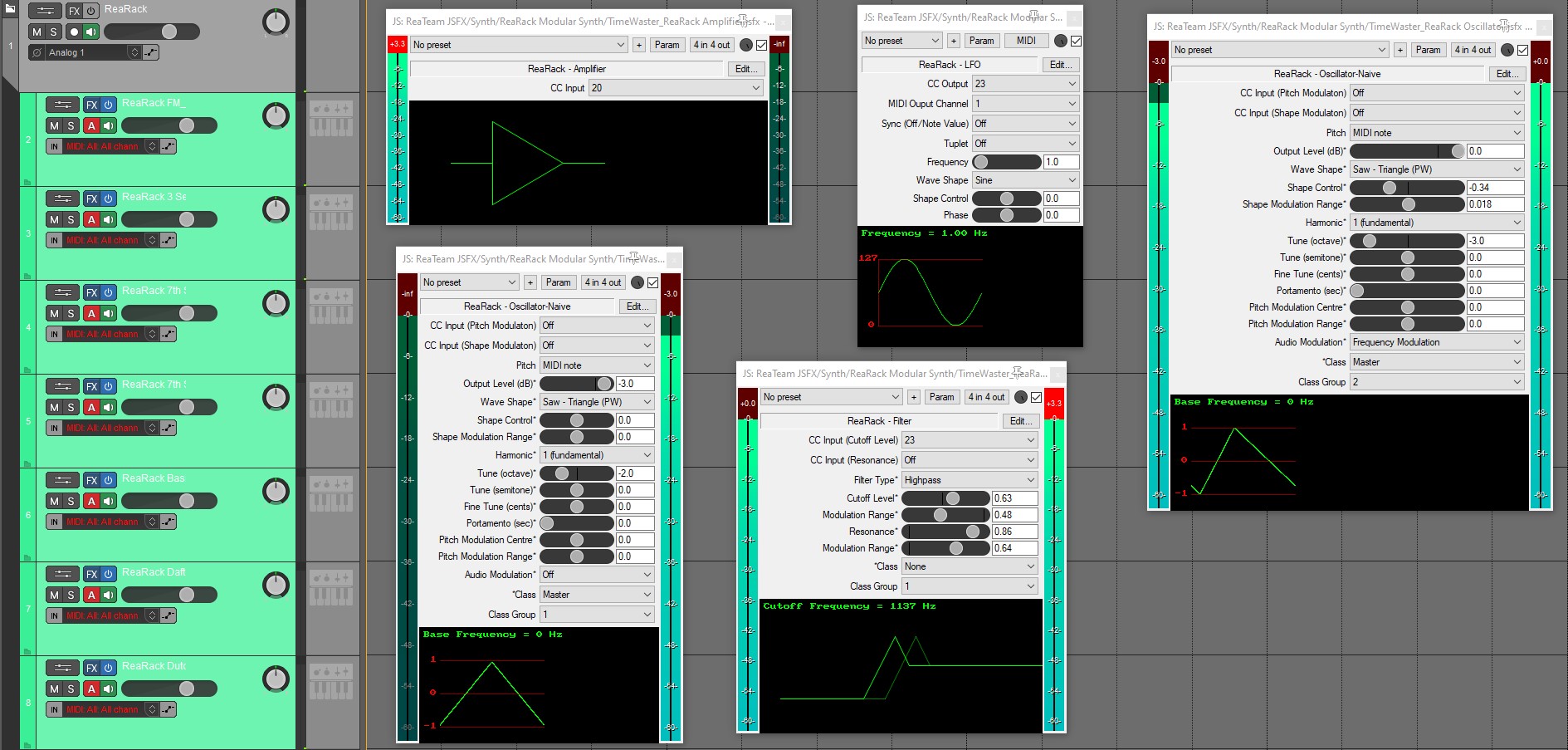Screen dimensions: 1568x750
Task: Open No preset dropdown in Amplifier window
Action: pyautogui.click(x=519, y=45)
